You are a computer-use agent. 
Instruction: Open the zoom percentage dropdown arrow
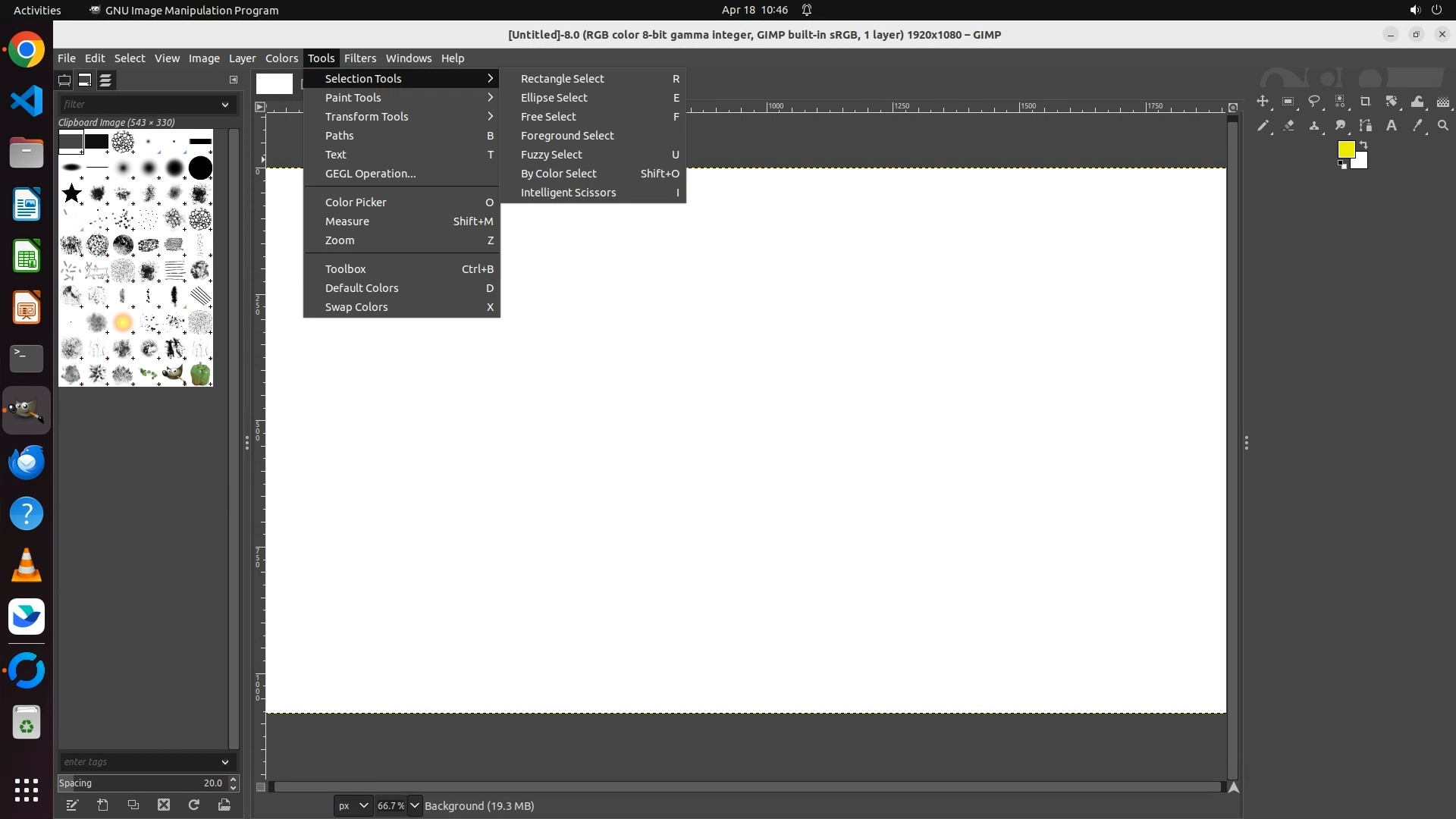(415, 805)
